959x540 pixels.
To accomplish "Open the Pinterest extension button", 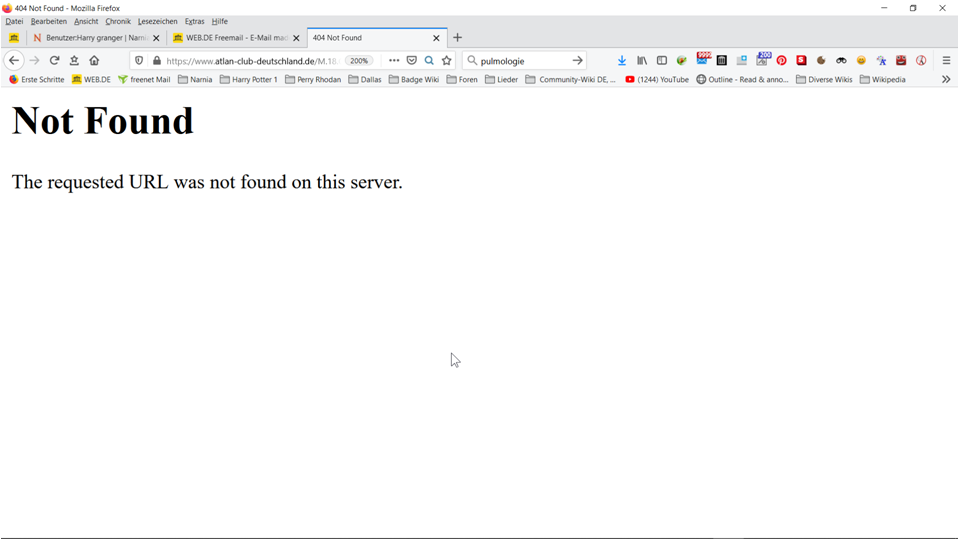I will pyautogui.click(x=782, y=61).
